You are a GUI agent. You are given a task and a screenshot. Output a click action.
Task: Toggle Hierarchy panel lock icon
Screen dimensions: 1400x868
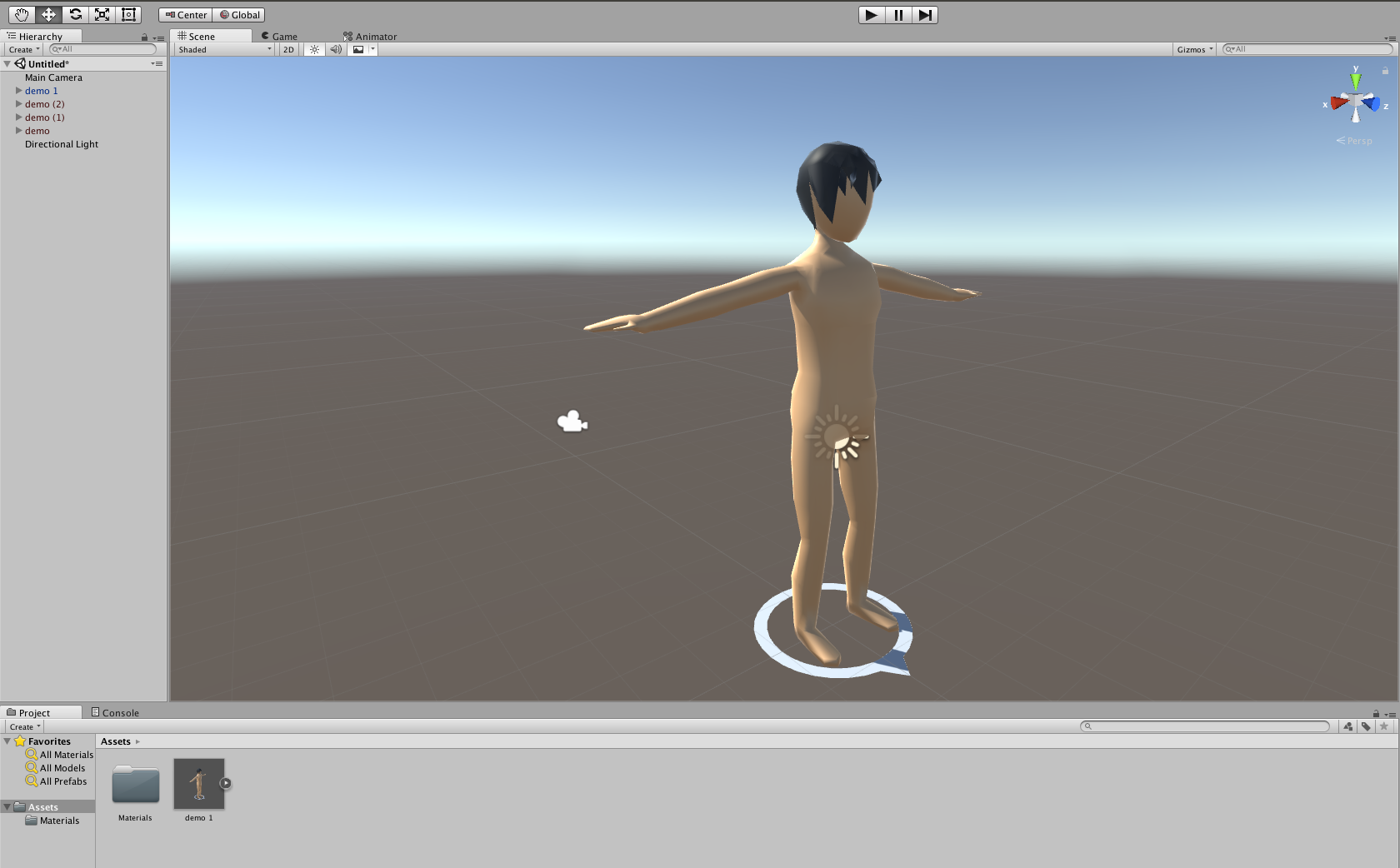(144, 37)
